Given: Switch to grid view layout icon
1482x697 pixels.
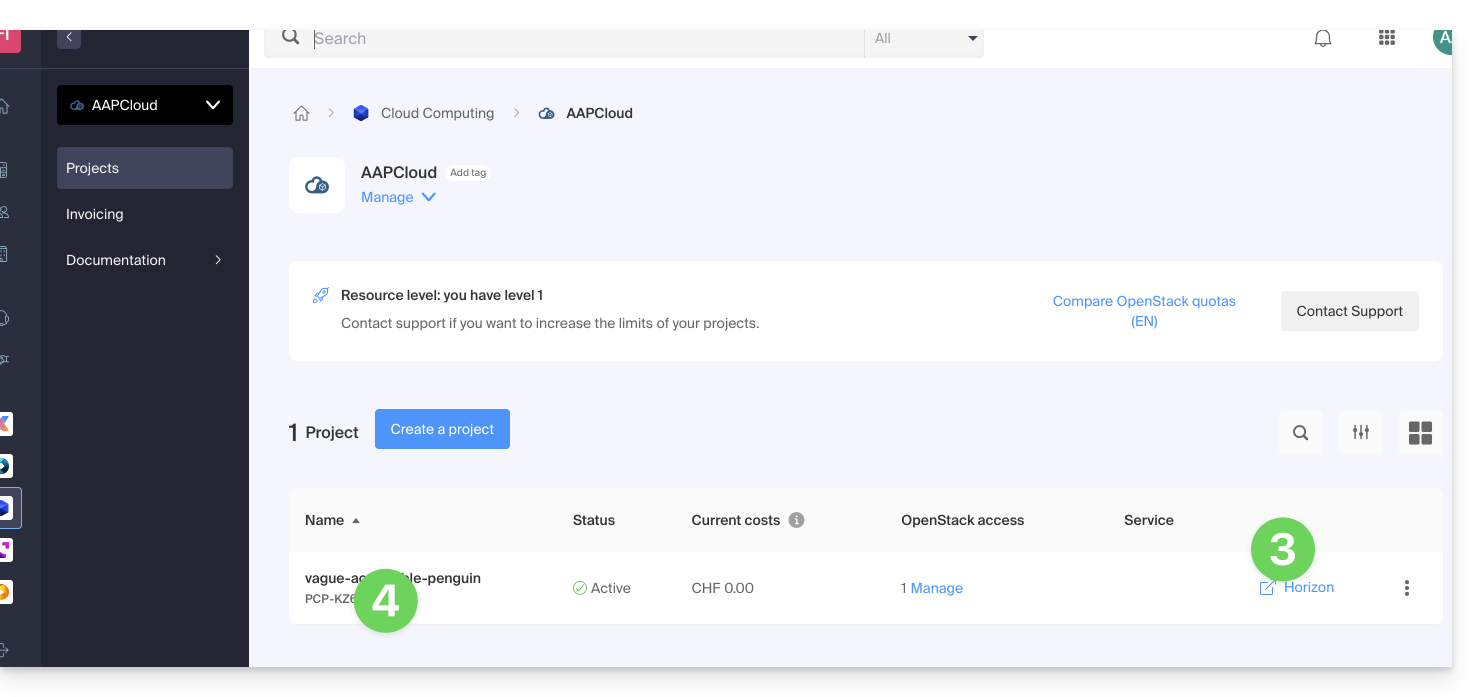Looking at the screenshot, I should [1420, 433].
